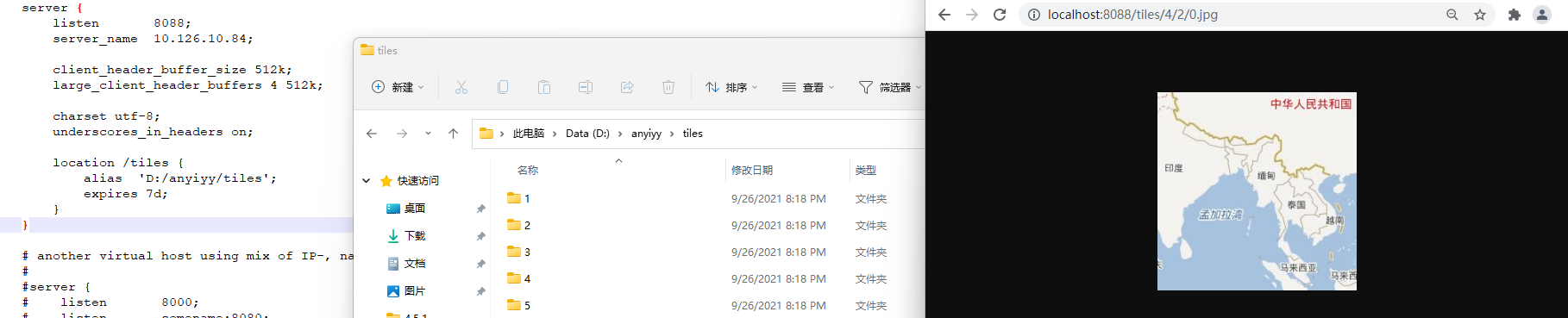Image resolution: width=1568 pixels, height=318 pixels.
Task: Click the pin icon beside 文档
Action: (x=480, y=264)
